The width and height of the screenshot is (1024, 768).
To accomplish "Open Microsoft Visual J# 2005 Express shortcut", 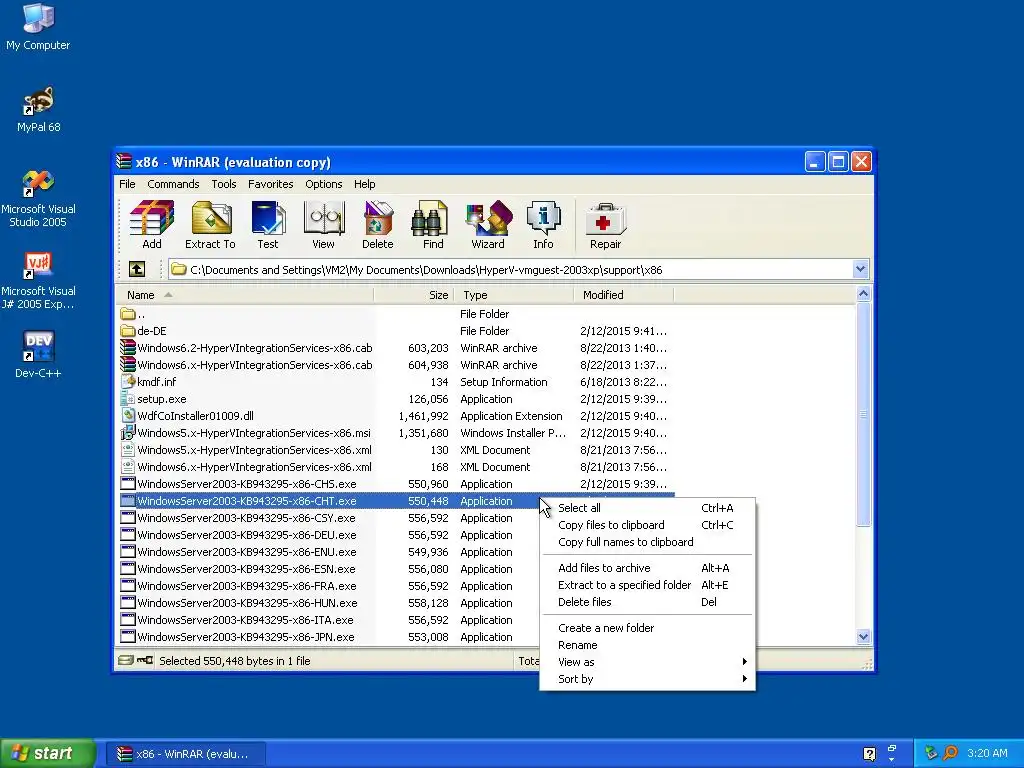I will [x=38, y=281].
